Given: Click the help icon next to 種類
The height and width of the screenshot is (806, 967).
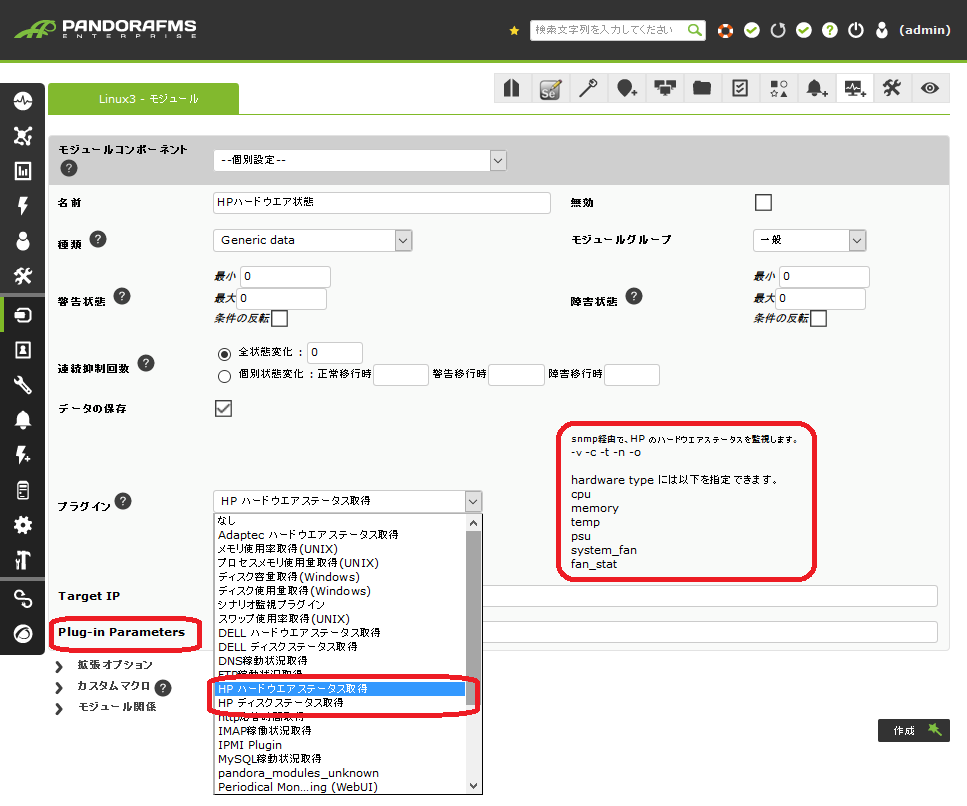Looking at the screenshot, I should pyautogui.click(x=97, y=239).
